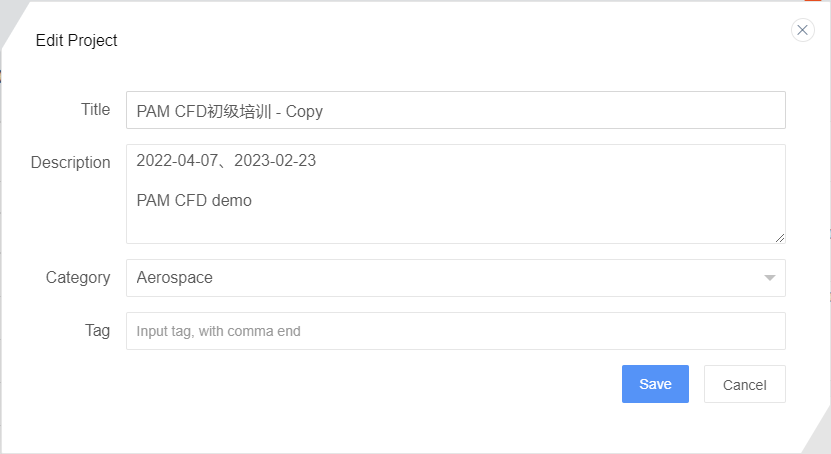Viewport: 831px width, 454px height.
Task: Click the Description field label
Action: click(70, 163)
